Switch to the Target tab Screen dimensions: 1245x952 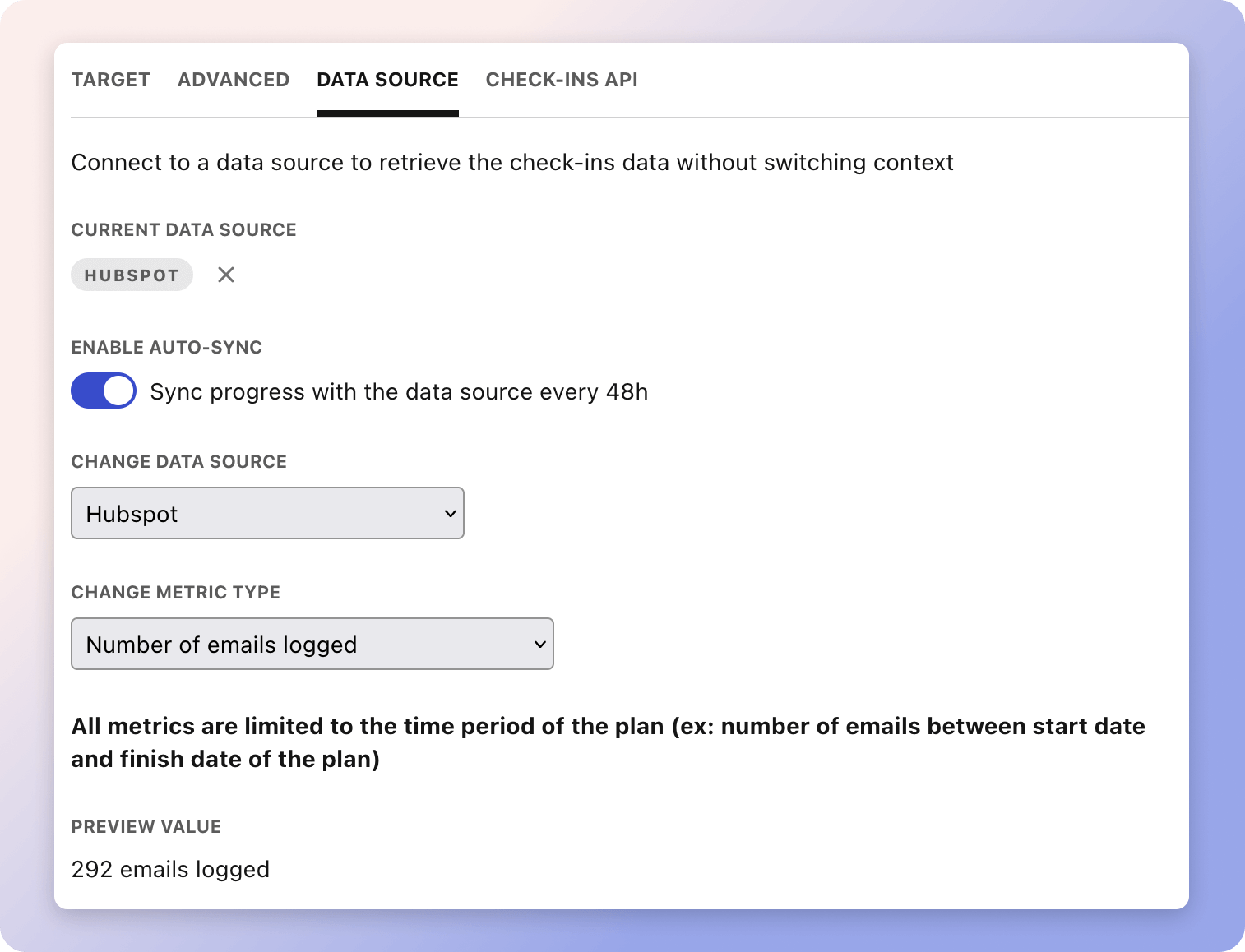[x=110, y=80]
